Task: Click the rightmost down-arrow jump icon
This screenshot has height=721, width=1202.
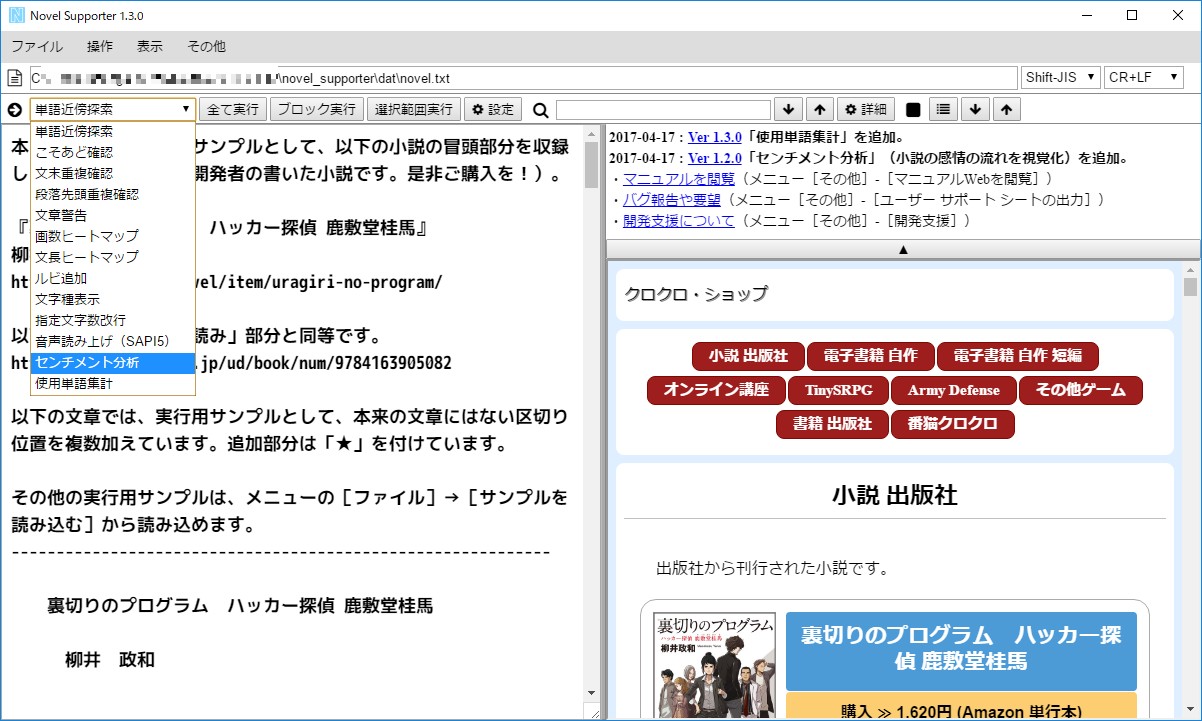Action: click(x=974, y=109)
